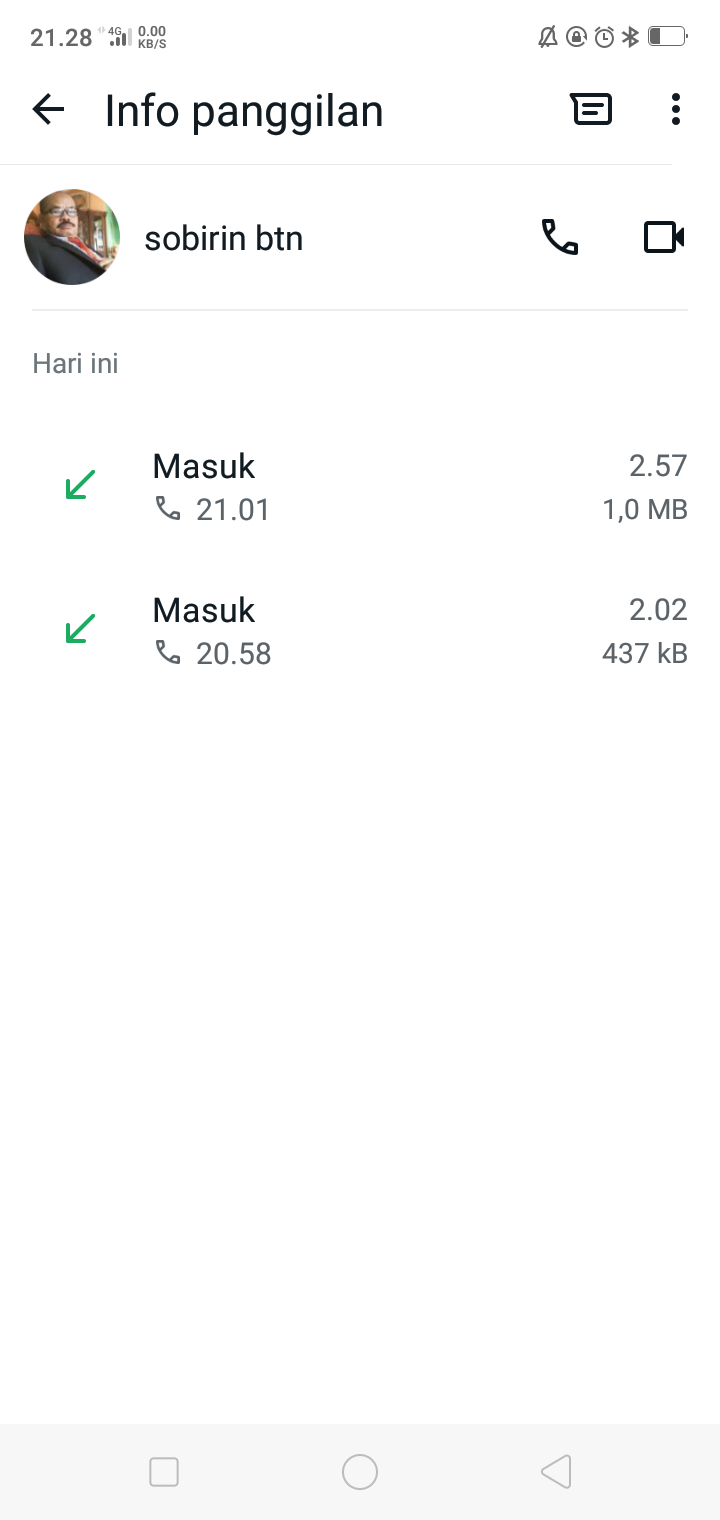
Task: Tap the battery icon in status bar
Action: click(x=667, y=37)
